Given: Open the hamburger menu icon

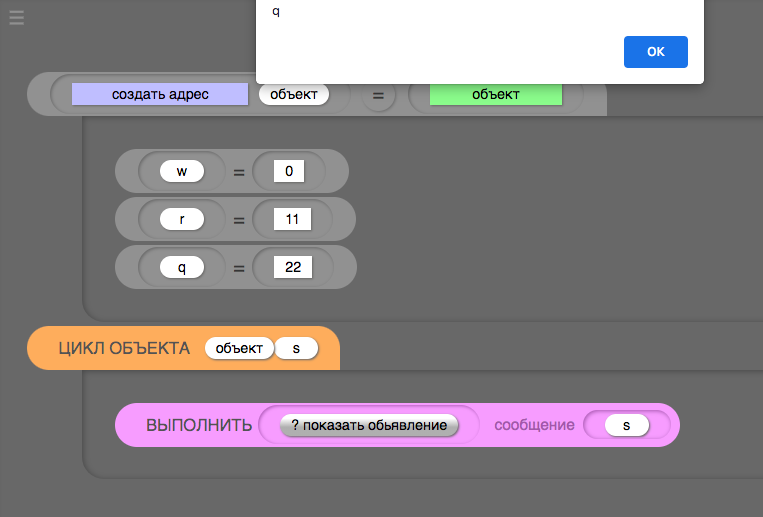Looking at the screenshot, I should tap(17, 18).
